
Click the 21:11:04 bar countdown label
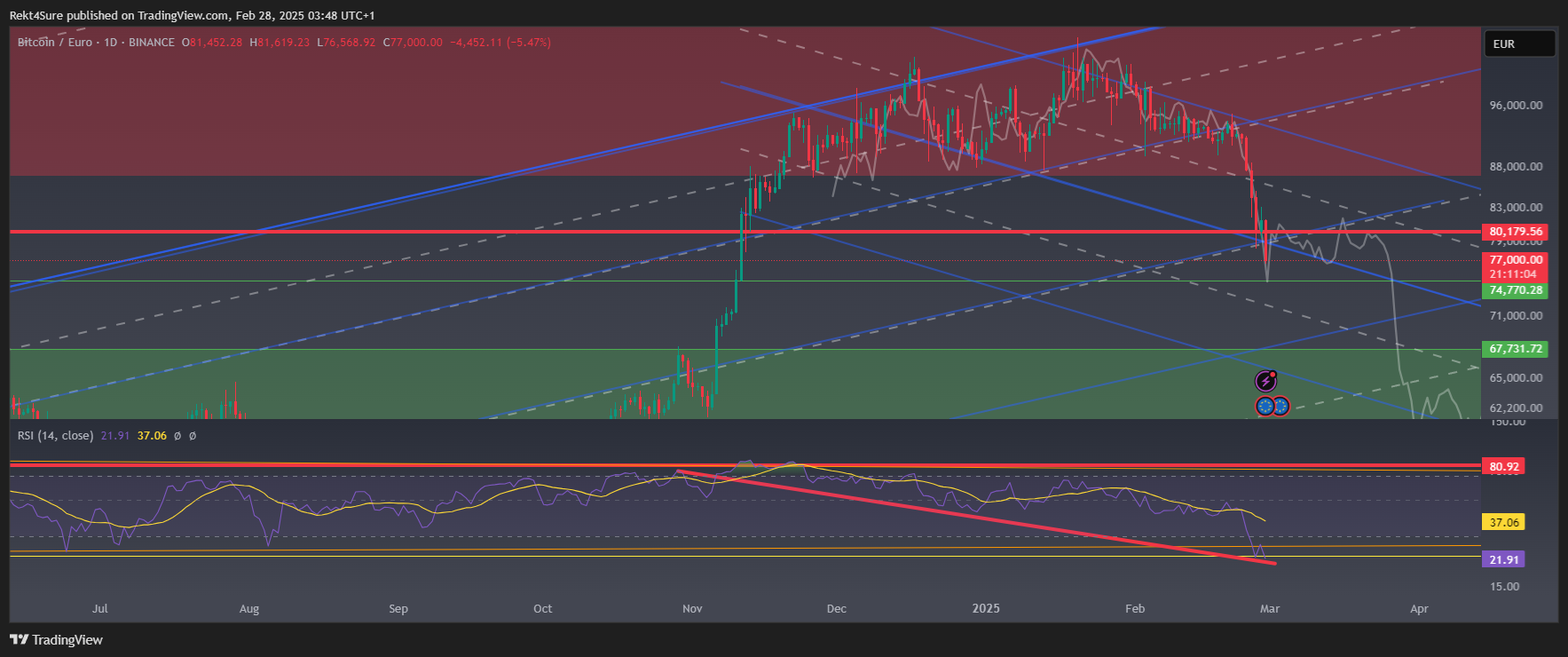[x=1514, y=274]
